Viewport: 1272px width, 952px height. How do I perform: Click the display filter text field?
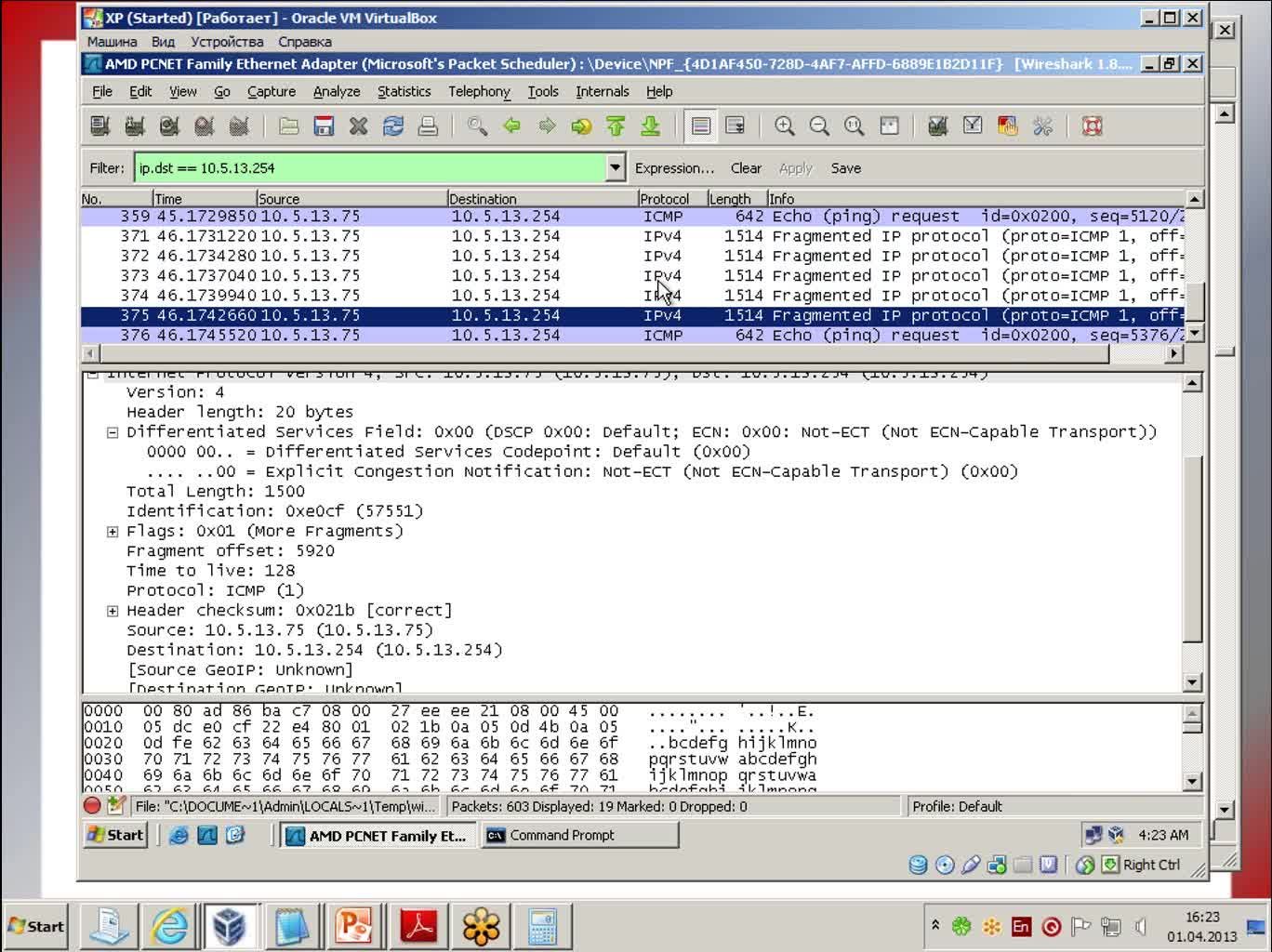pyautogui.click(x=370, y=168)
